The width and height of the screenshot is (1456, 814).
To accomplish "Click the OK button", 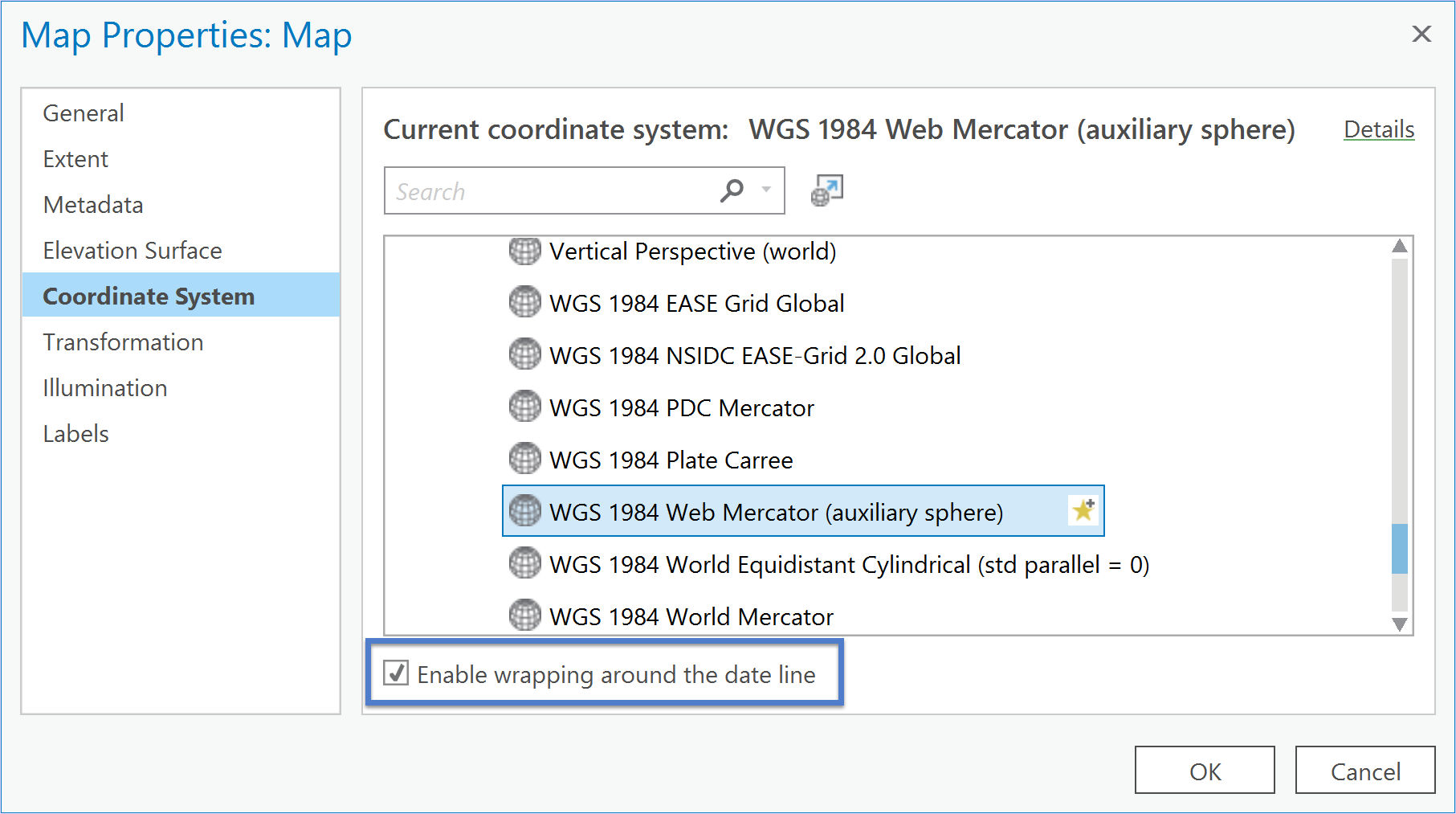I will pos(1204,771).
